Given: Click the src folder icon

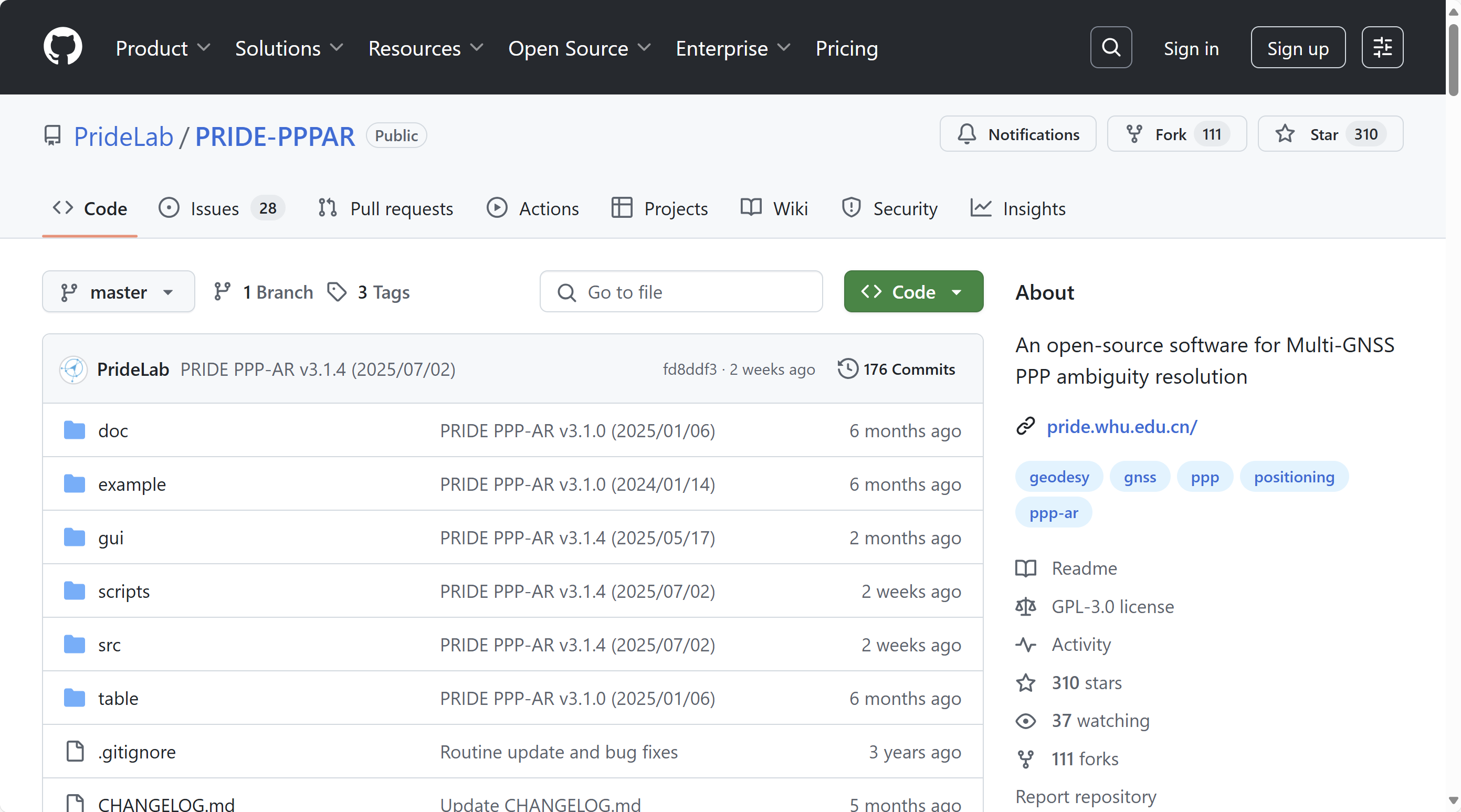Looking at the screenshot, I should click(75, 644).
